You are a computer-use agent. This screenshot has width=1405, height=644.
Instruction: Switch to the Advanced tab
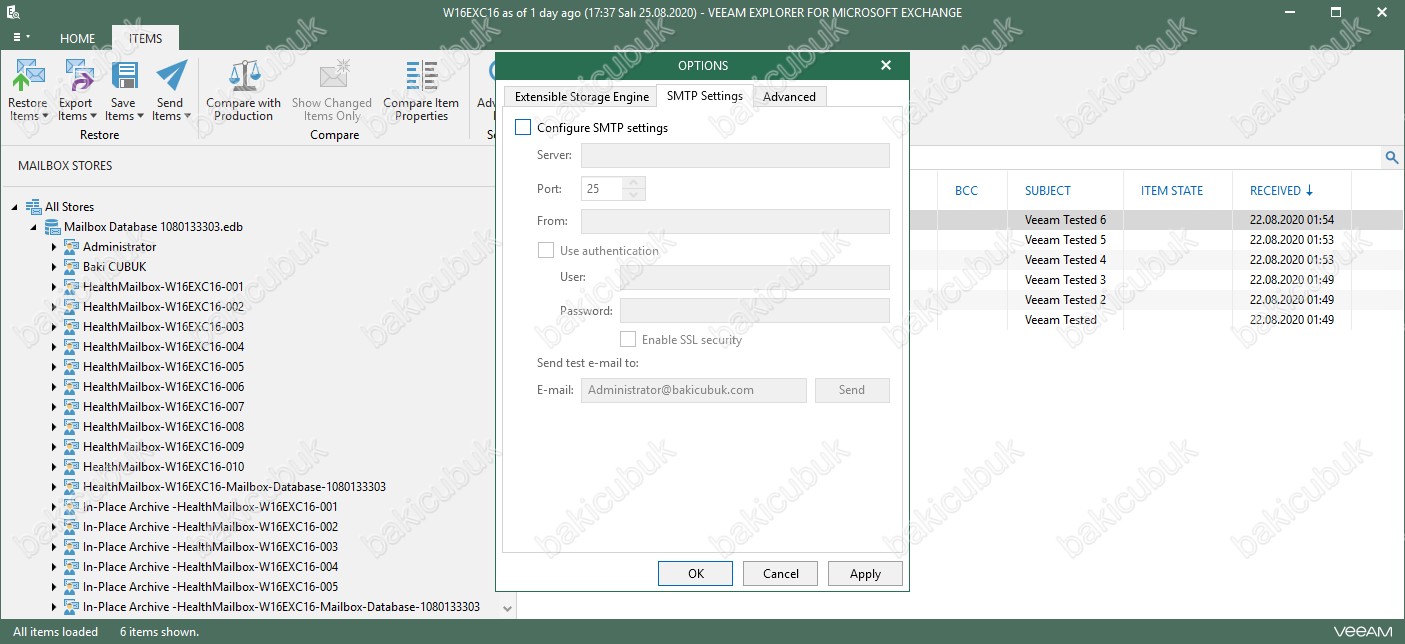tap(790, 97)
